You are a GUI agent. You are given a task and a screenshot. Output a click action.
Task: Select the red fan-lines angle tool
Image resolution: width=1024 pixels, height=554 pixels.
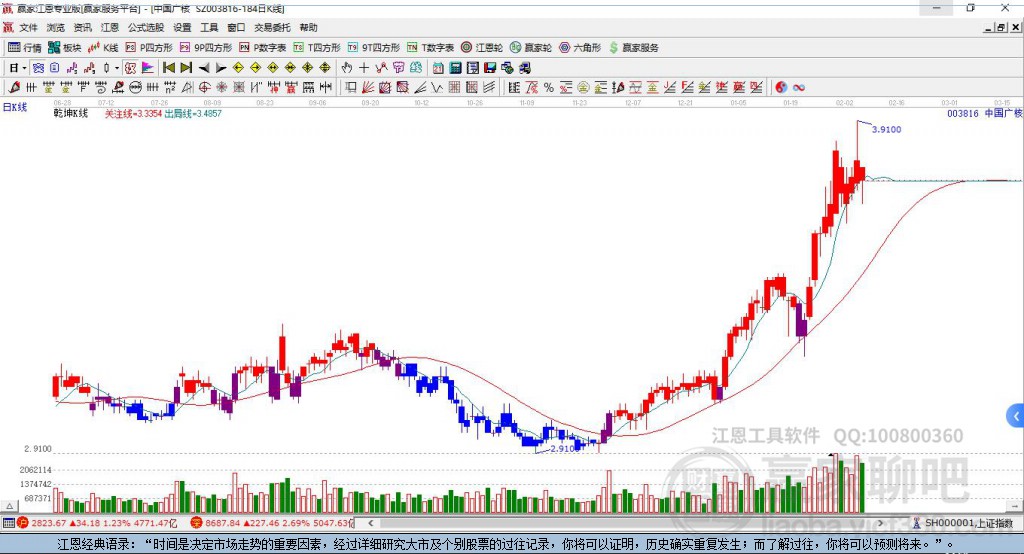coord(368,87)
